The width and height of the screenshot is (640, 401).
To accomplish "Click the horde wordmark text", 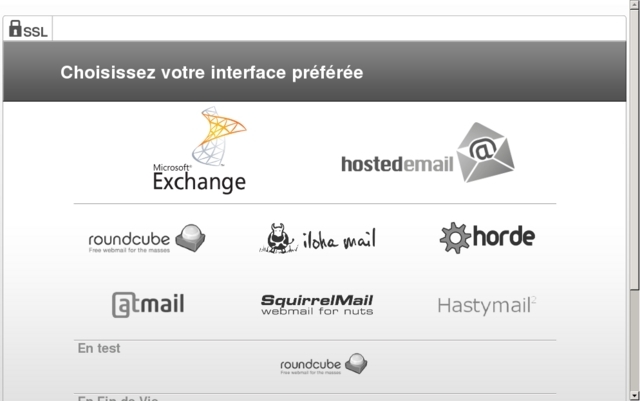I will [503, 237].
